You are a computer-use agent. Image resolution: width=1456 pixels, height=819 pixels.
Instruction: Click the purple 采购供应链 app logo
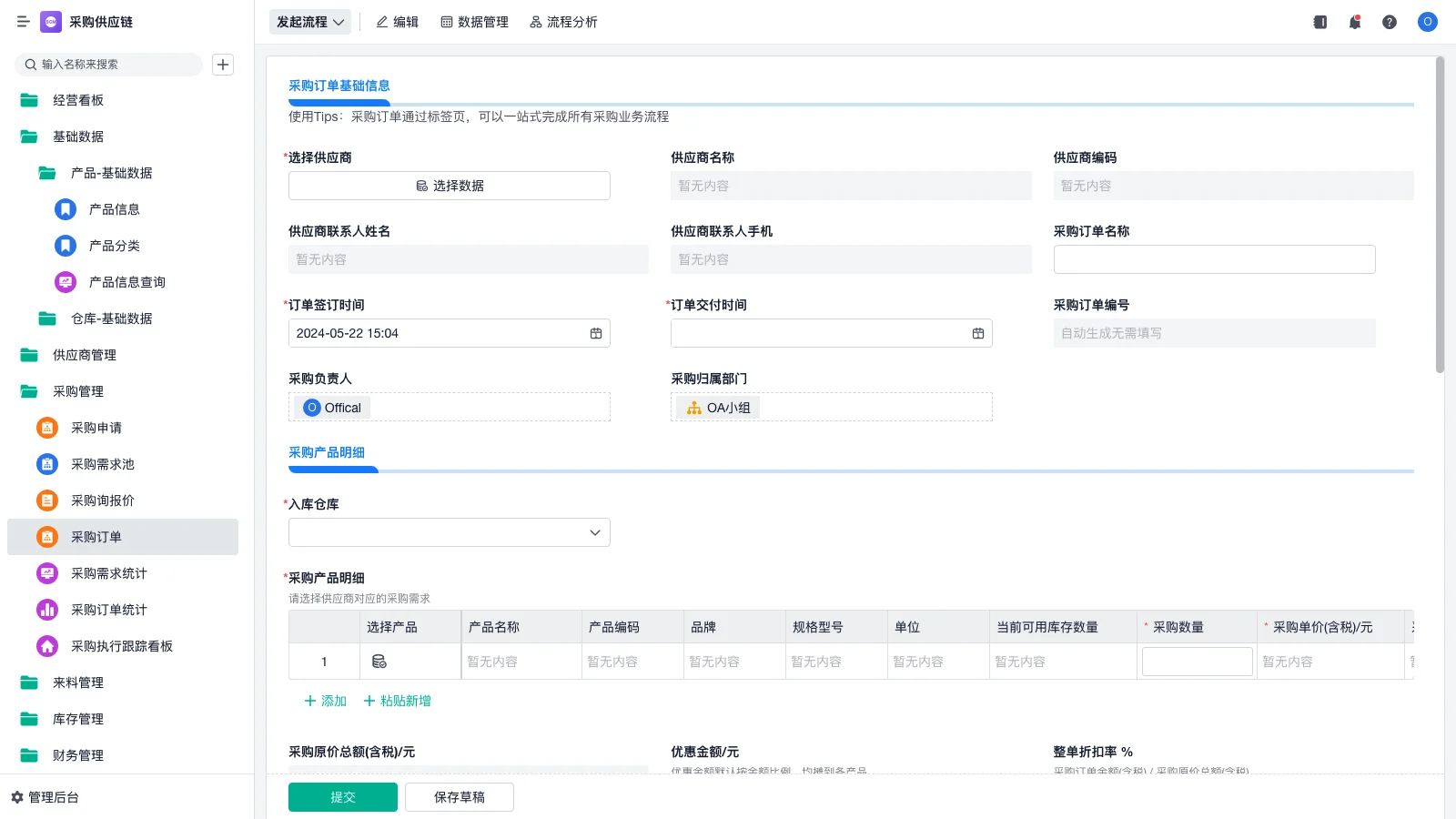pyautogui.click(x=51, y=22)
